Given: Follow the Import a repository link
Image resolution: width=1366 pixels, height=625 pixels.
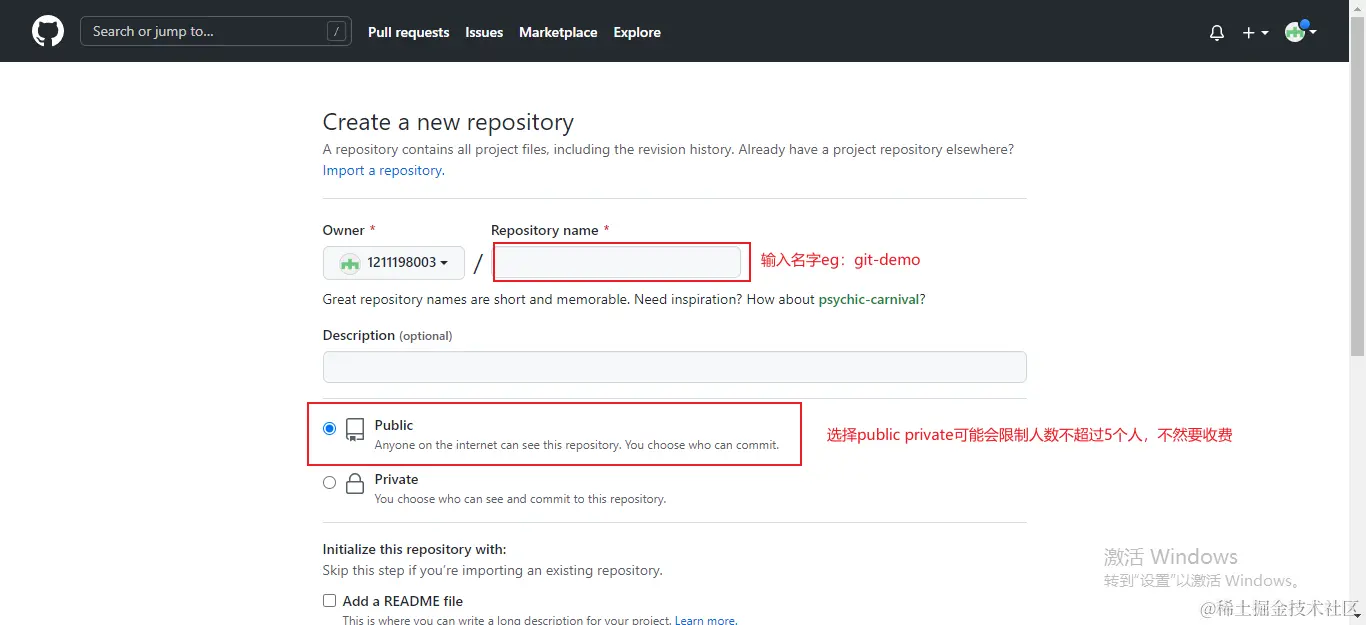Looking at the screenshot, I should (383, 170).
